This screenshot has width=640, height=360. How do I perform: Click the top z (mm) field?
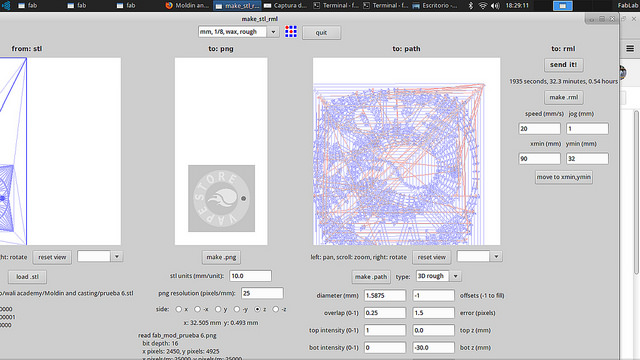[433, 330]
